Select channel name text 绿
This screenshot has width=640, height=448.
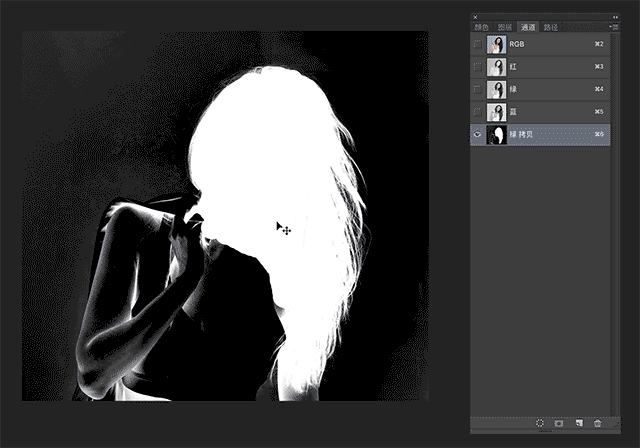513,89
